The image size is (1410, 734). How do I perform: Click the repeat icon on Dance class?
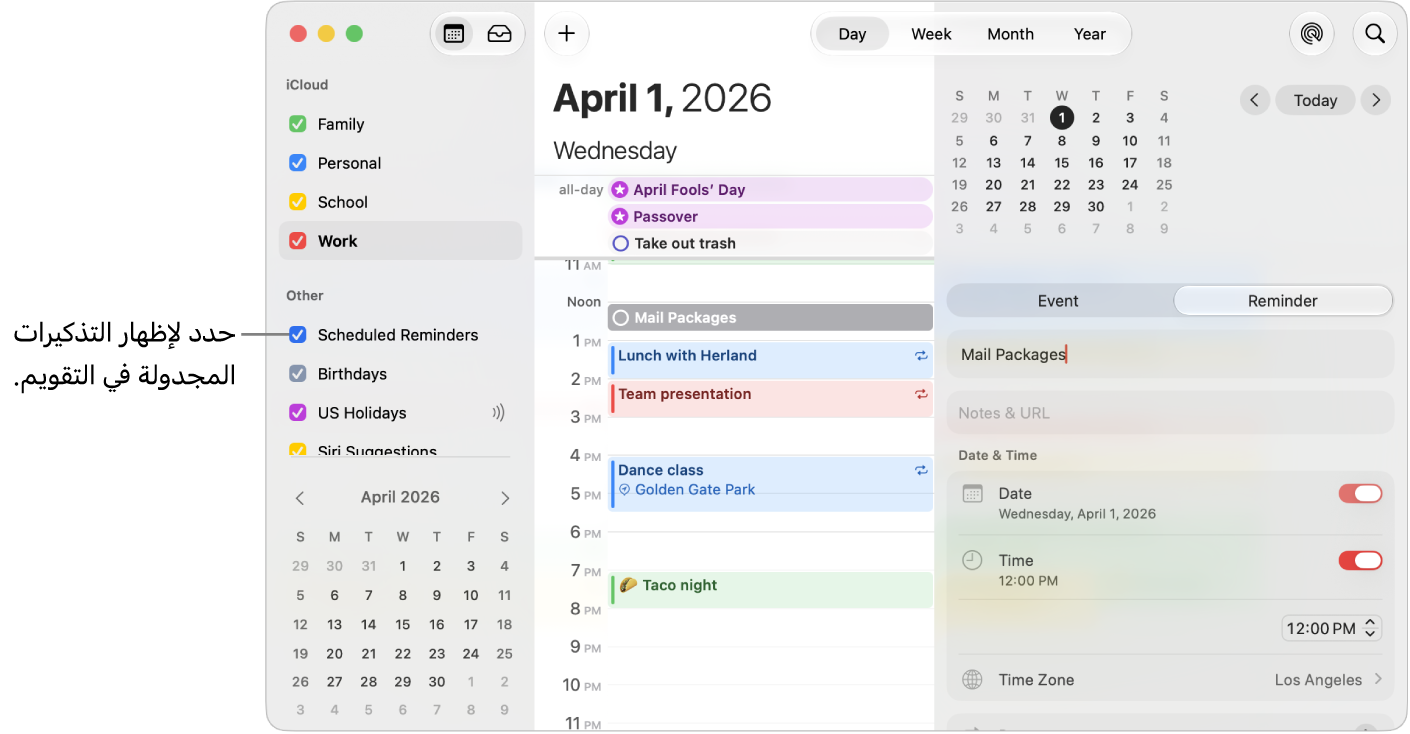(x=921, y=470)
